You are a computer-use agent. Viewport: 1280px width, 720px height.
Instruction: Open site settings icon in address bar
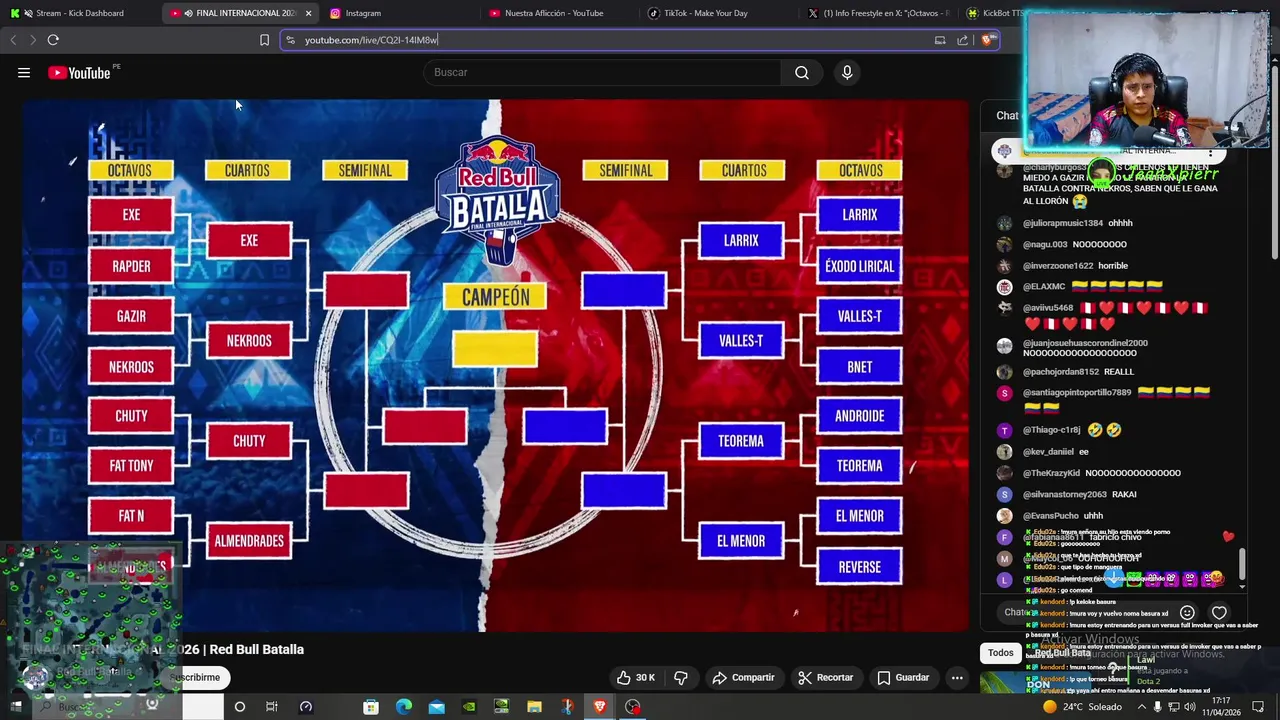pos(290,40)
